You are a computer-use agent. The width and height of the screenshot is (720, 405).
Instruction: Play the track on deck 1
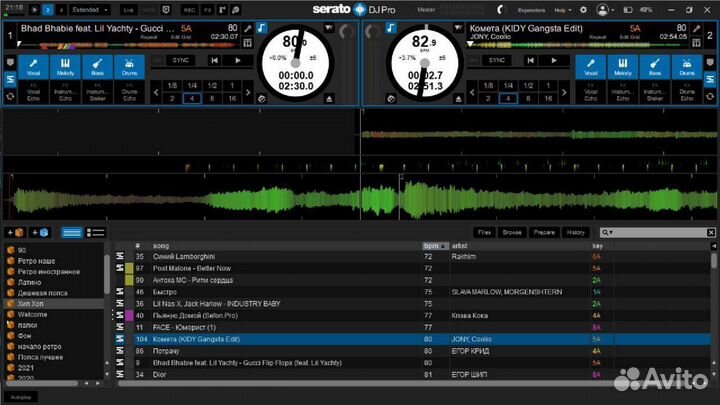(238, 60)
